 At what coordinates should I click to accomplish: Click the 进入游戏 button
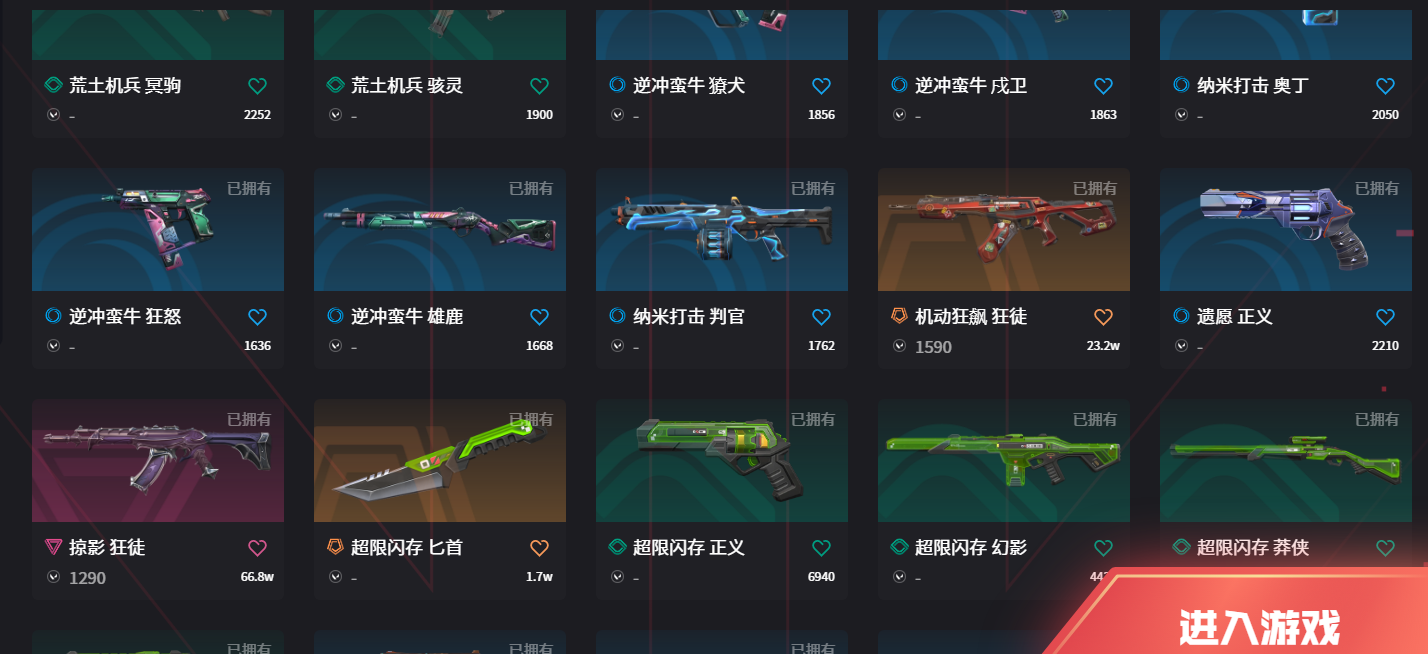coord(1258,627)
